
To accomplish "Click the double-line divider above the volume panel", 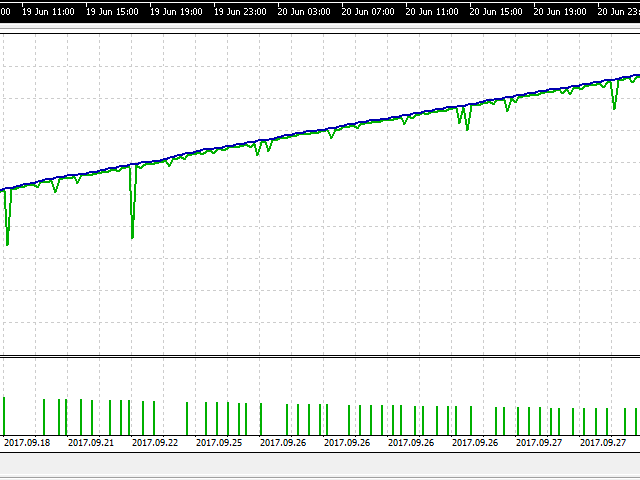I will (x=320, y=356).
